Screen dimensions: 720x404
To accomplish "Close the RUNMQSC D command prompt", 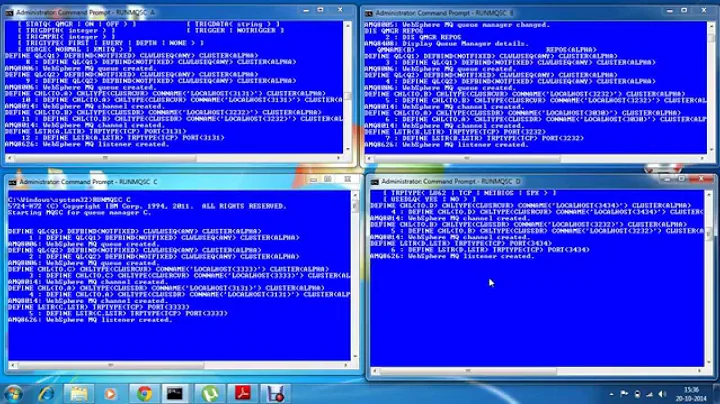I will 702,179.
